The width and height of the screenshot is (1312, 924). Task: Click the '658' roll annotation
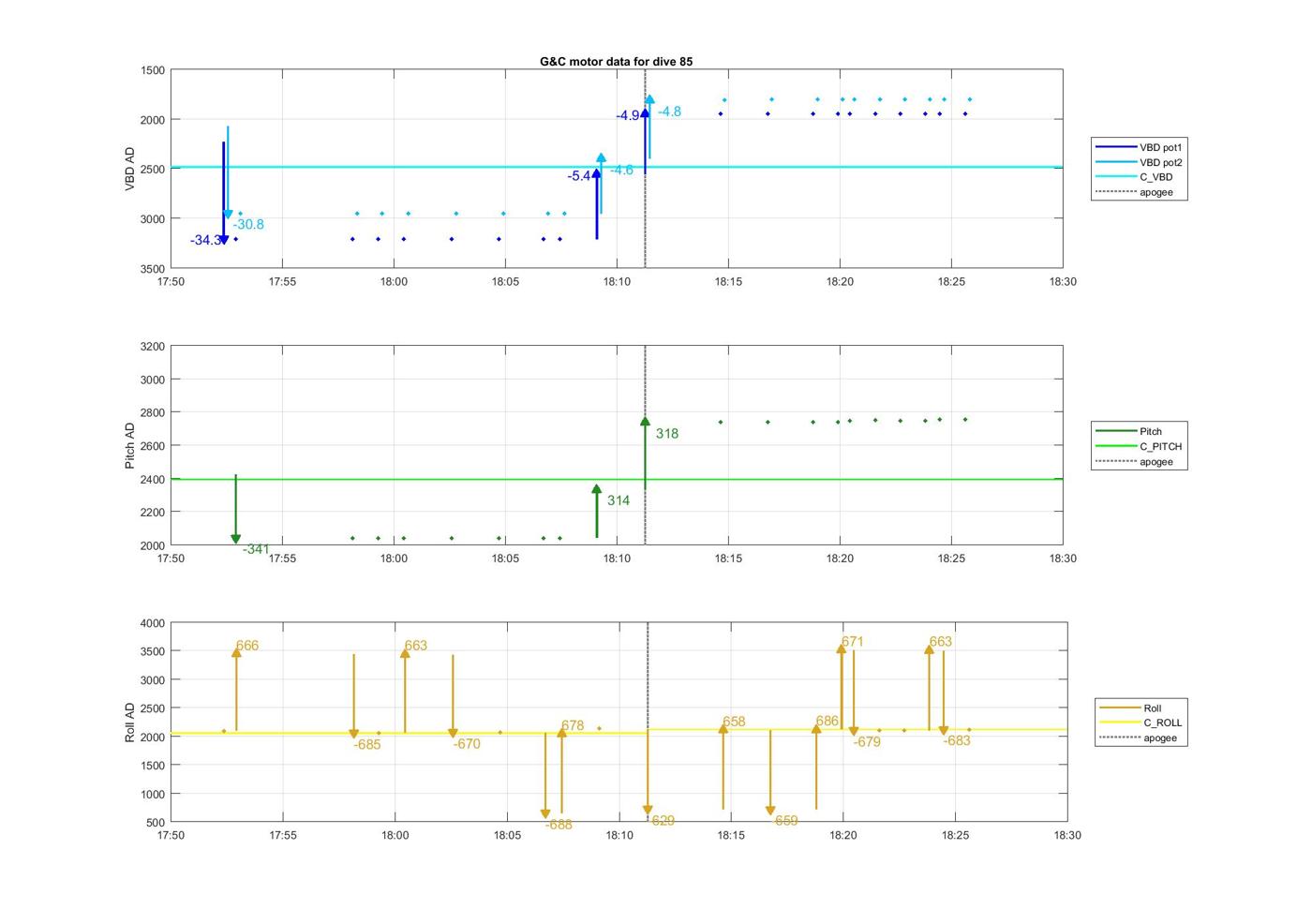tap(734, 722)
